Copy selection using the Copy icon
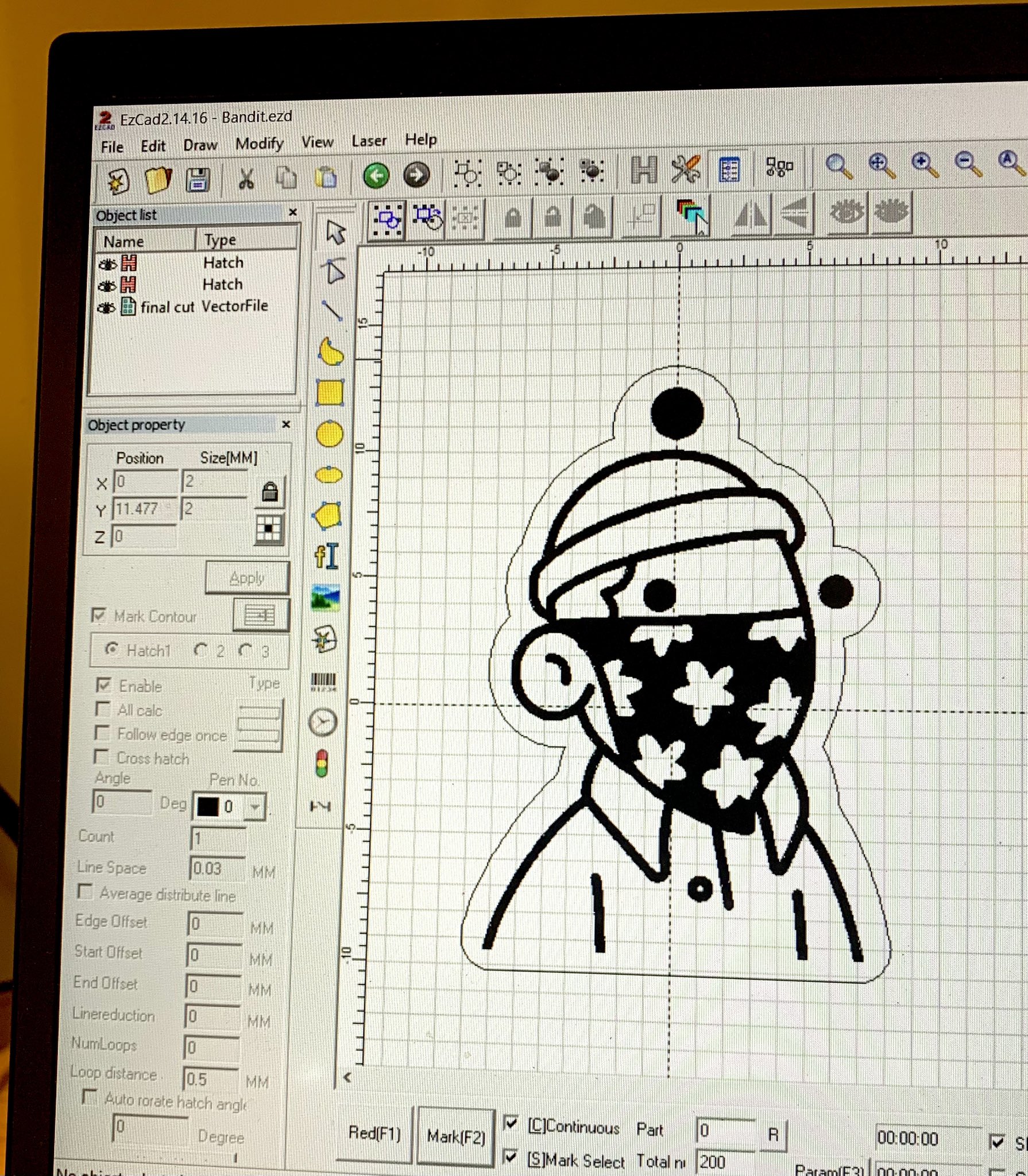1028x1176 pixels. point(286,177)
